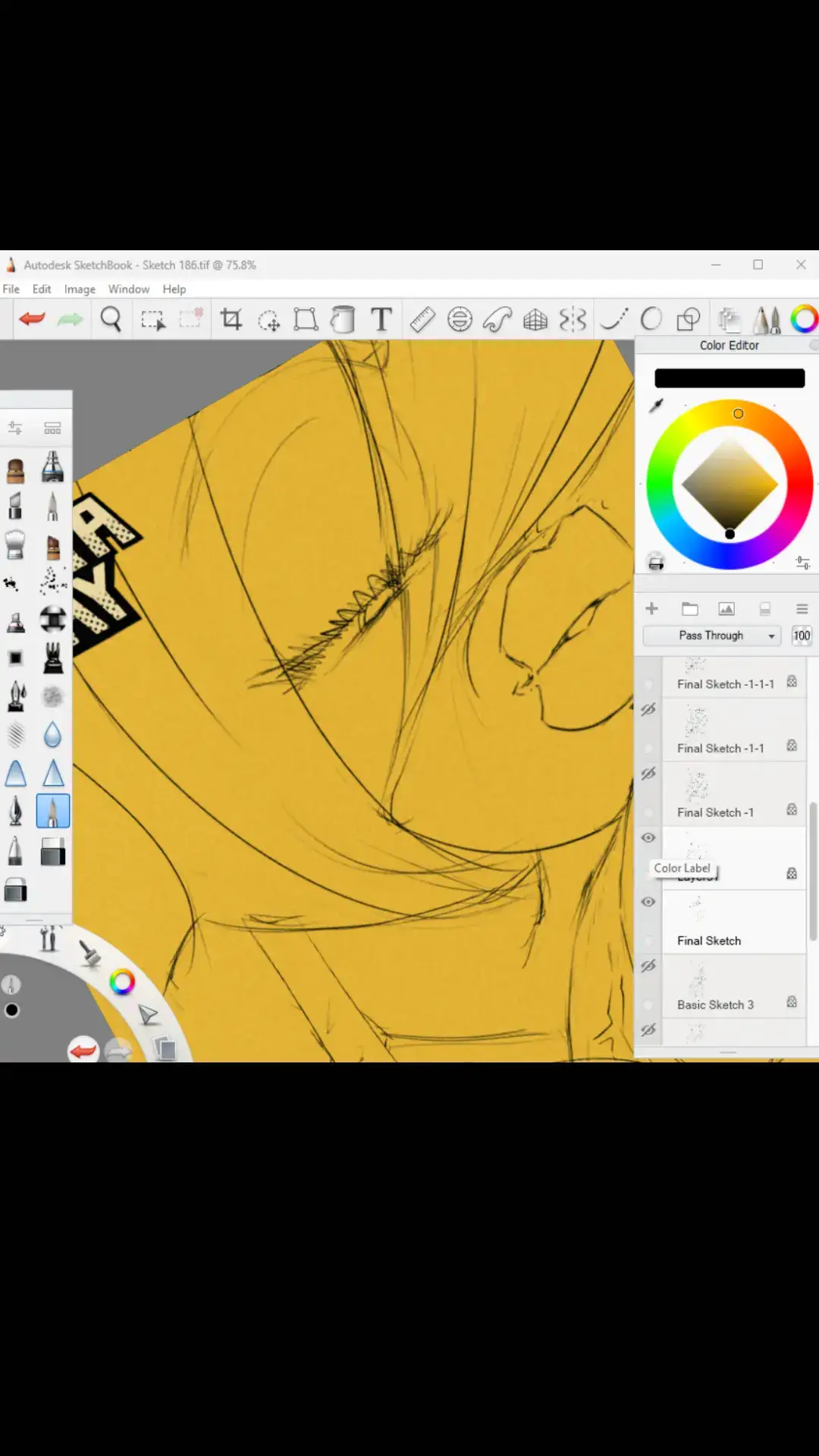Open the layer panel hamburger menu
This screenshot has height=1456, width=819.
coord(802,609)
